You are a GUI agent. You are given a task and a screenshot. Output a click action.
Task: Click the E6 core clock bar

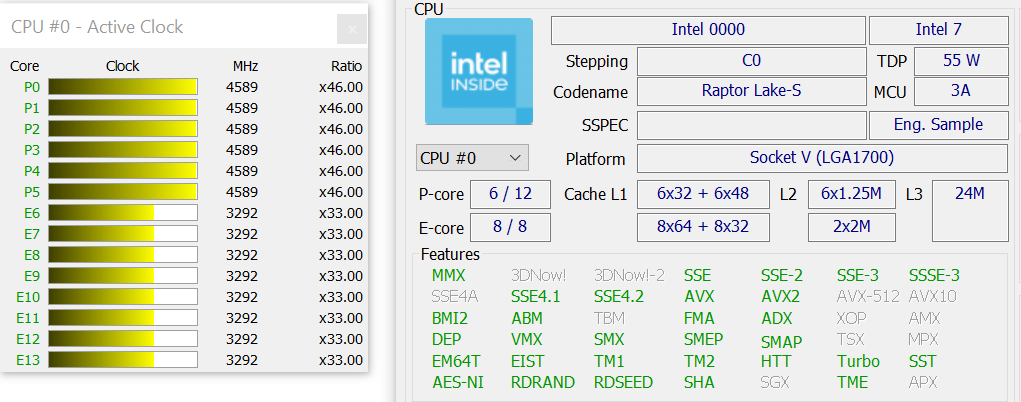[123, 213]
